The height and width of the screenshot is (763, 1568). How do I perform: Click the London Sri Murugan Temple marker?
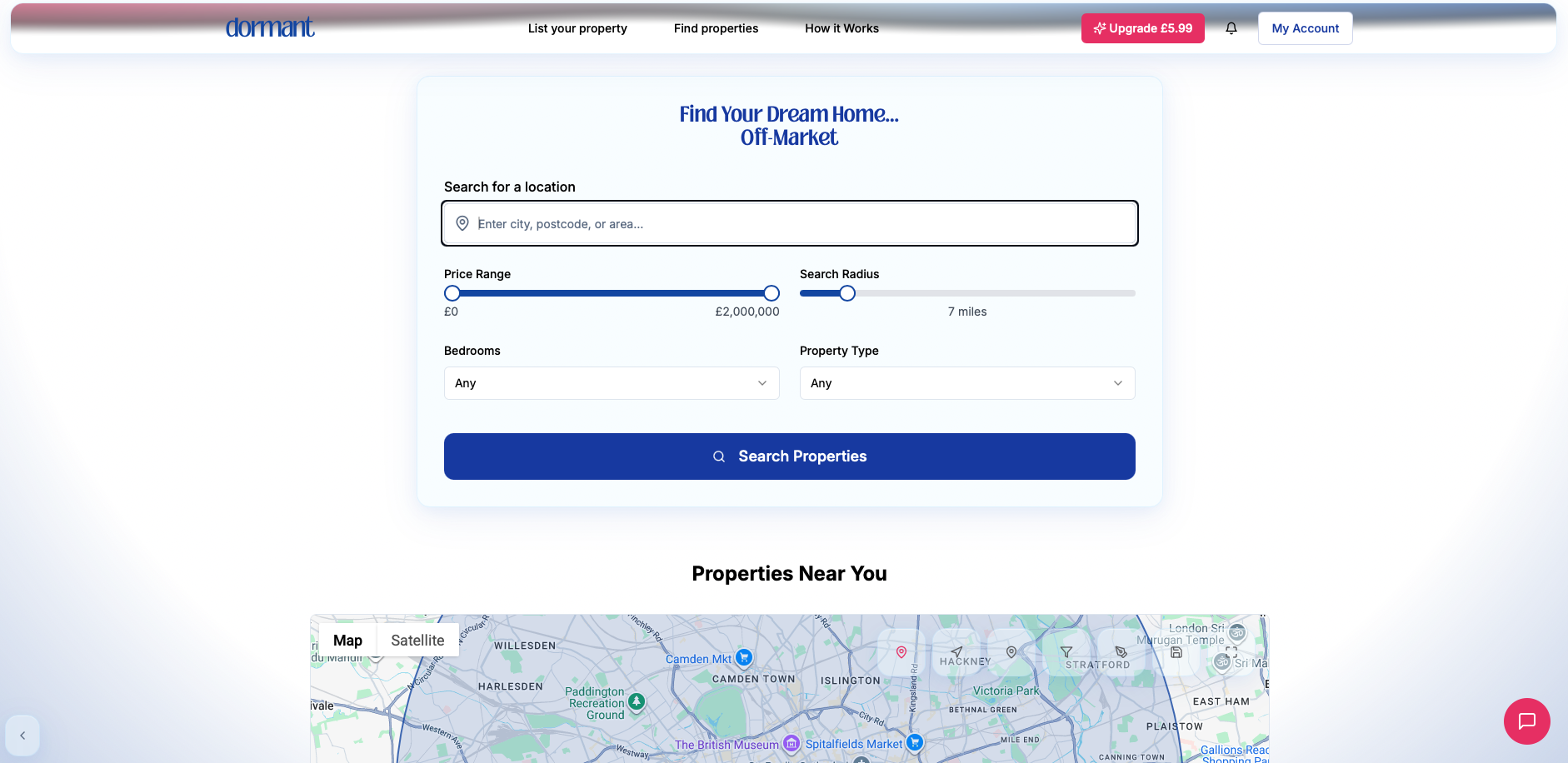[1237, 632]
